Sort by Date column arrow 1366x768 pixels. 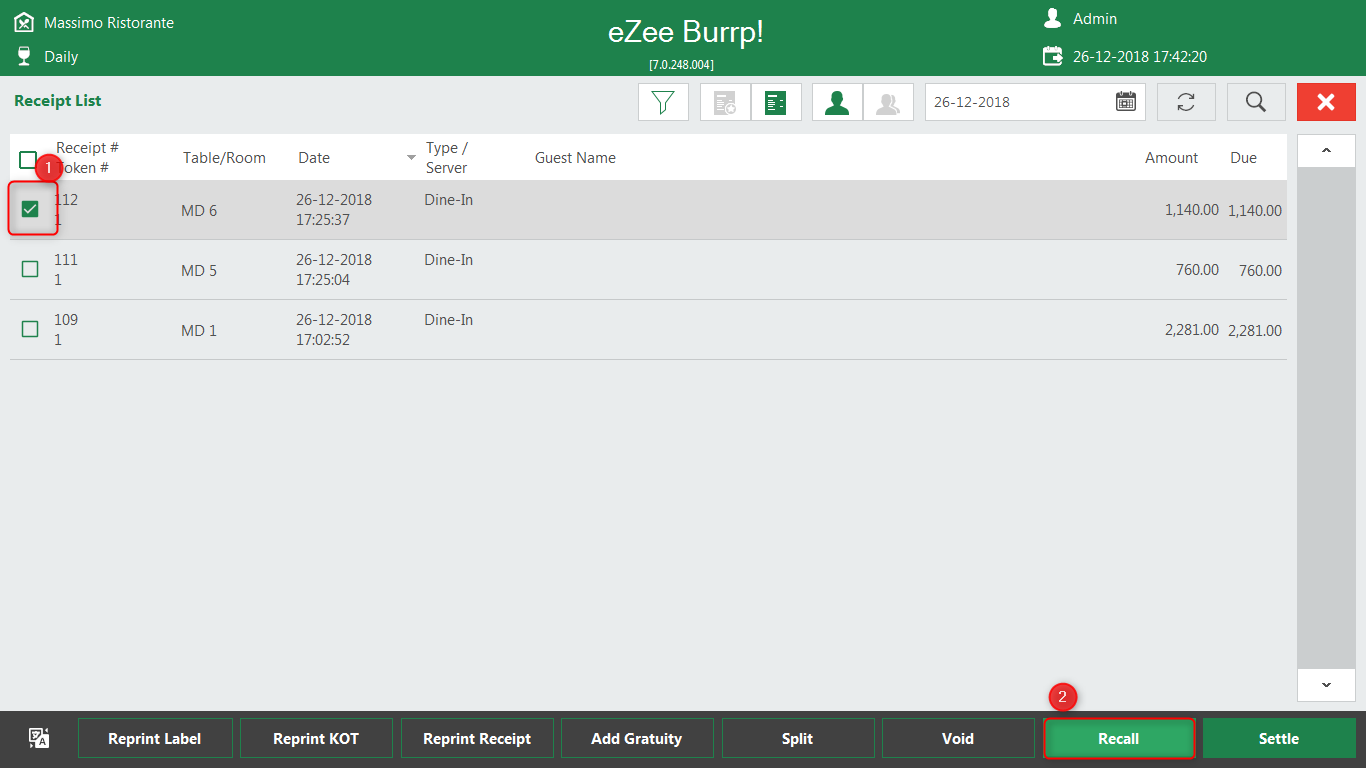pyautogui.click(x=411, y=158)
